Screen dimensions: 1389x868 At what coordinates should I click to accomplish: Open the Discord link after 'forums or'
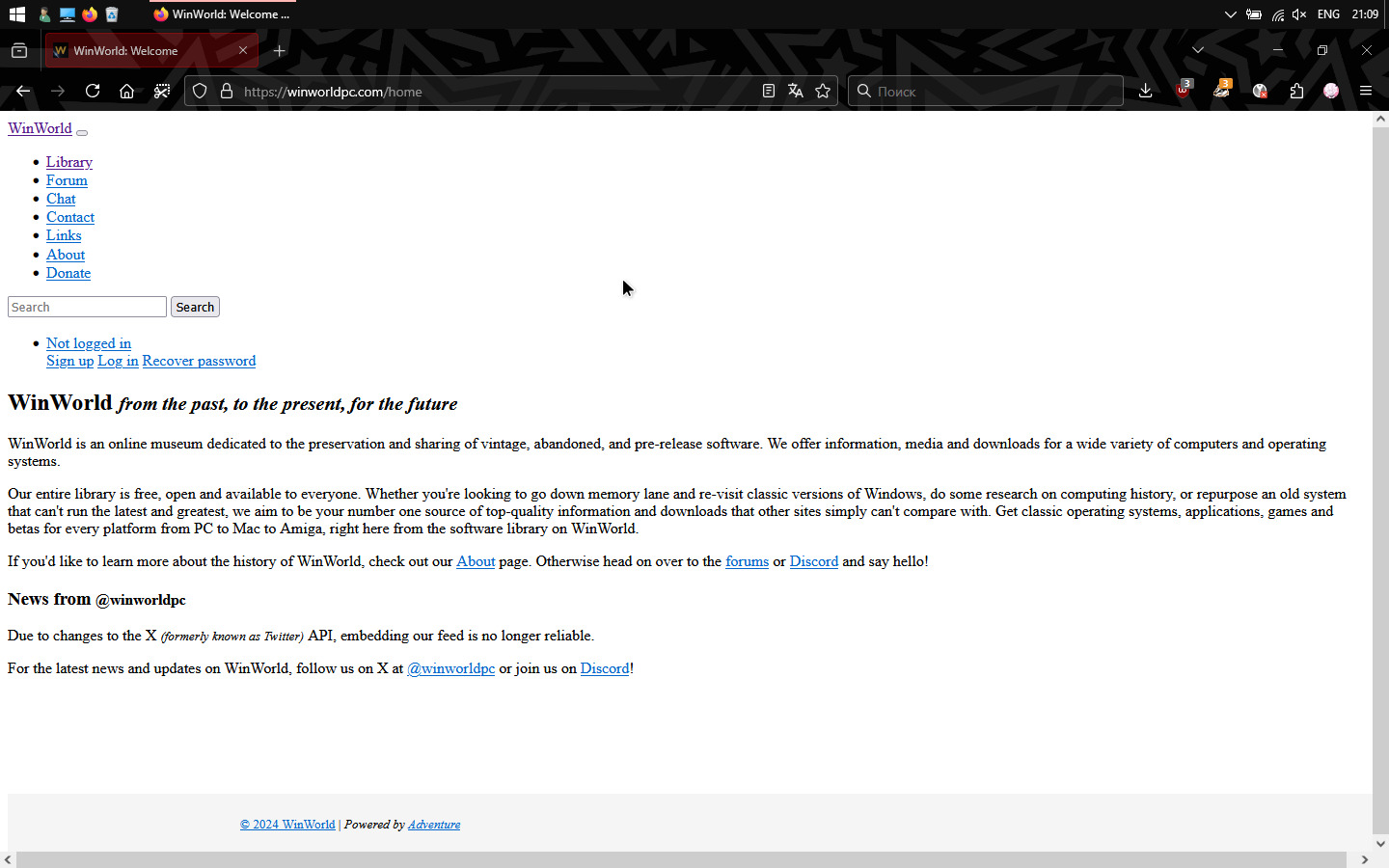[814, 561]
